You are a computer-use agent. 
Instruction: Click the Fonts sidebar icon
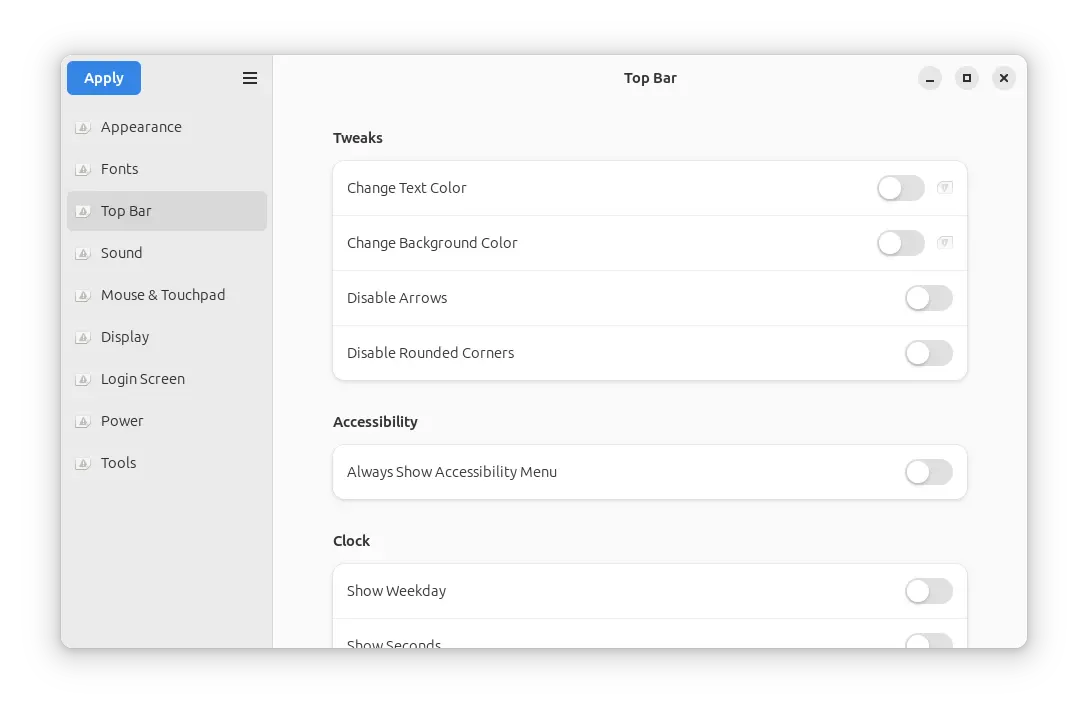(x=82, y=169)
